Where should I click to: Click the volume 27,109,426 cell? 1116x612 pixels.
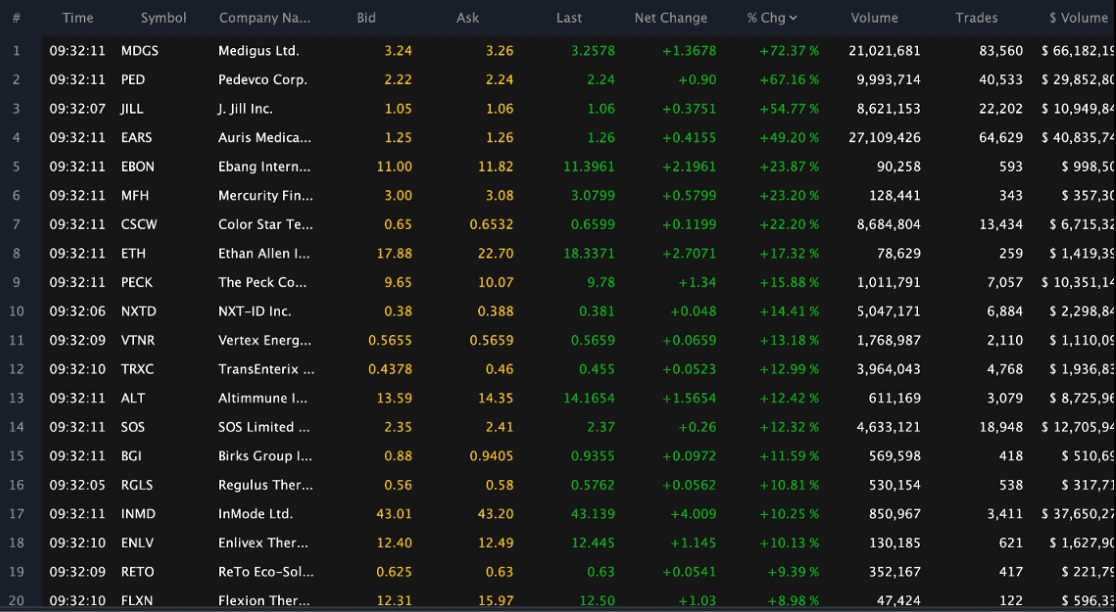tap(885, 137)
